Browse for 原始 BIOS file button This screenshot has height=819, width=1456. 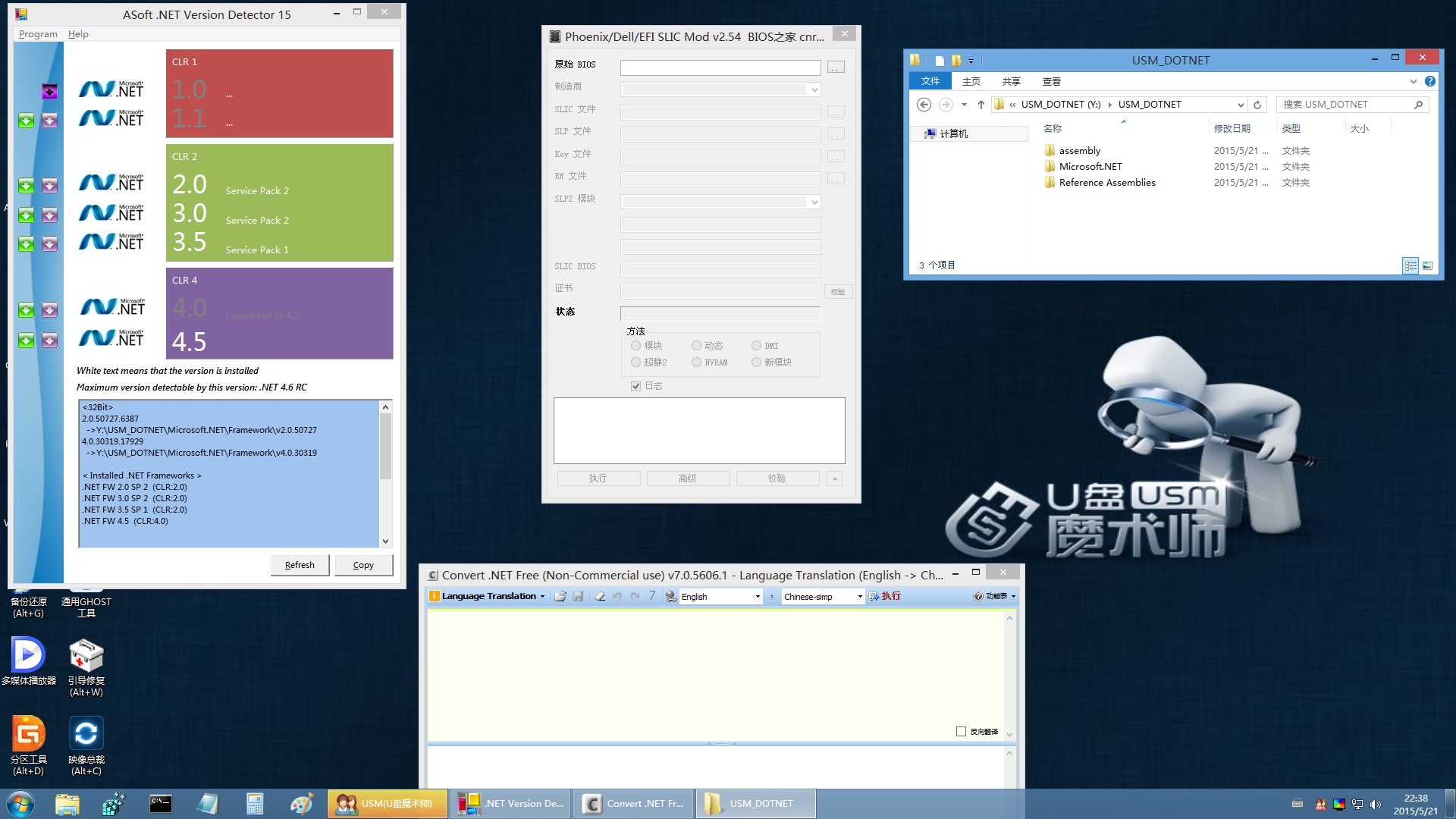coord(836,67)
